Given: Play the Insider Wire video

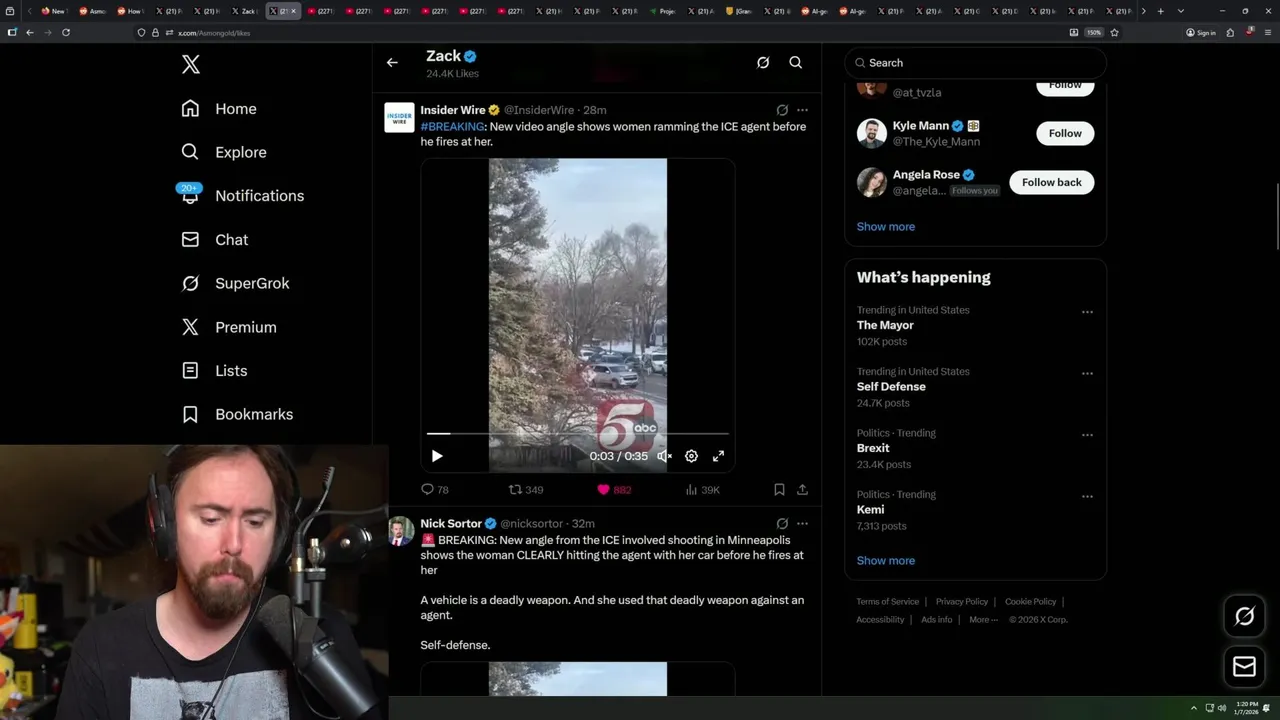Looking at the screenshot, I should [437, 456].
